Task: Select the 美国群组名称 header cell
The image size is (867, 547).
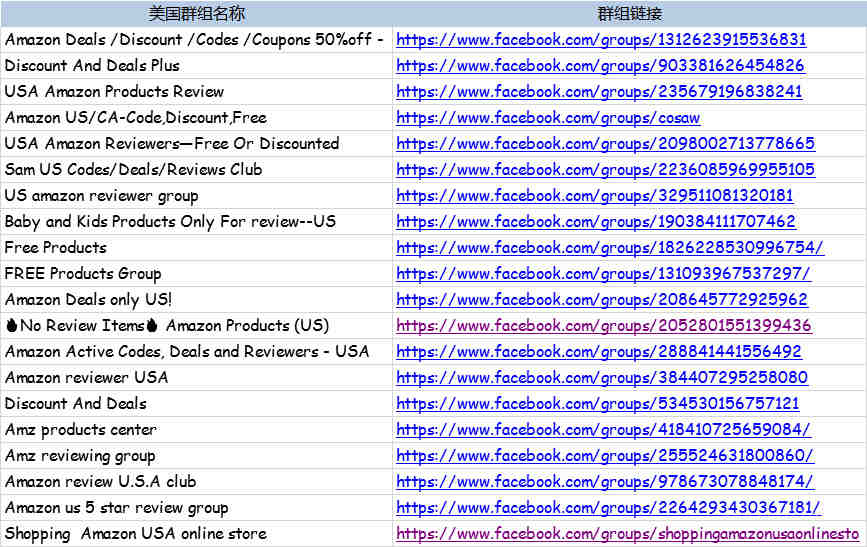Action: click(196, 13)
